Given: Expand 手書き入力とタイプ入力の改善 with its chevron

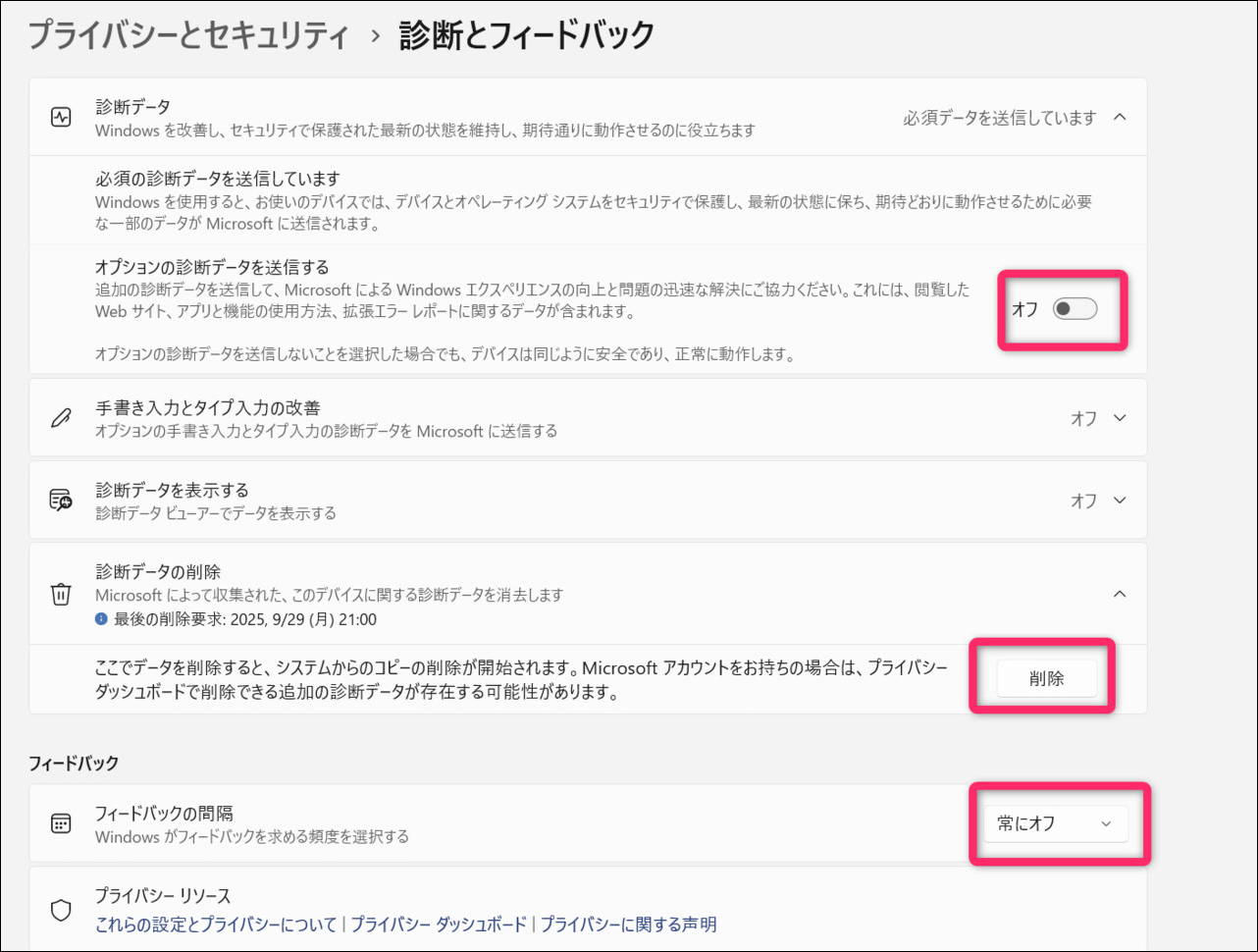Looking at the screenshot, I should point(1120,418).
